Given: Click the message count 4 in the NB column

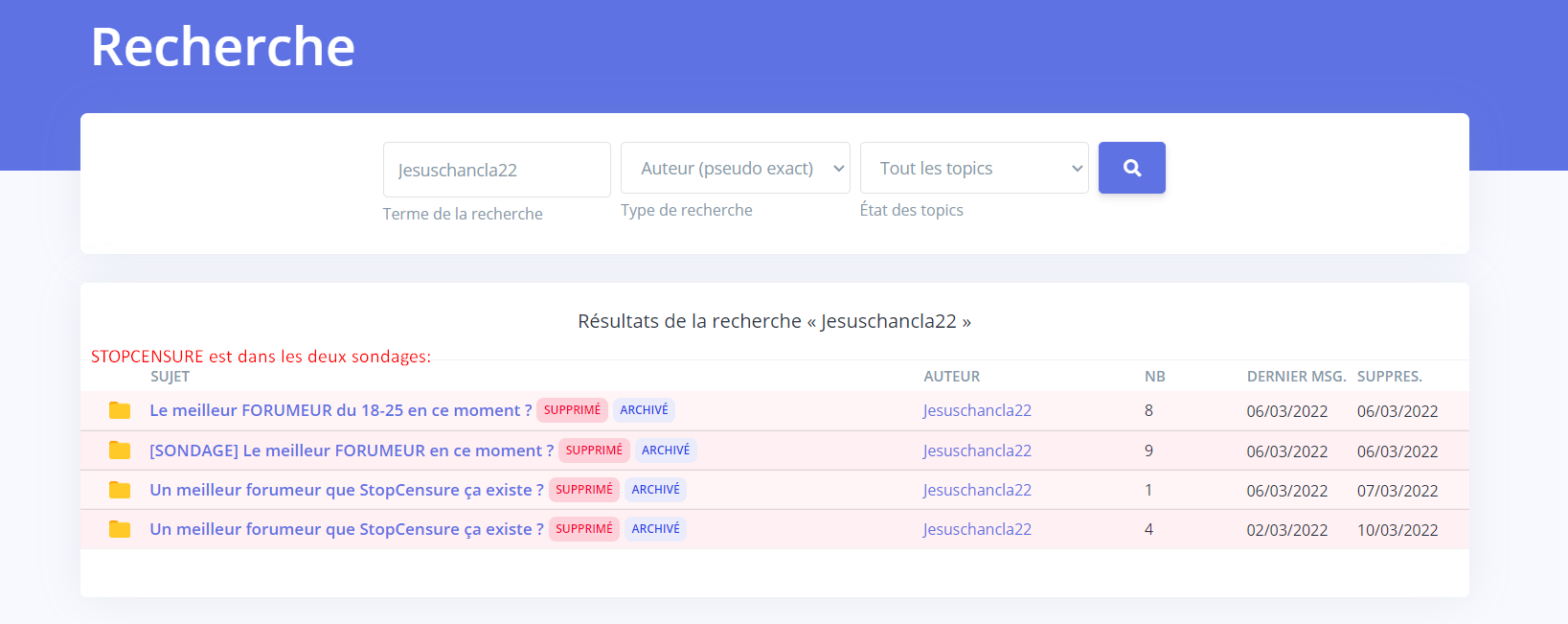Looking at the screenshot, I should 1148,529.
